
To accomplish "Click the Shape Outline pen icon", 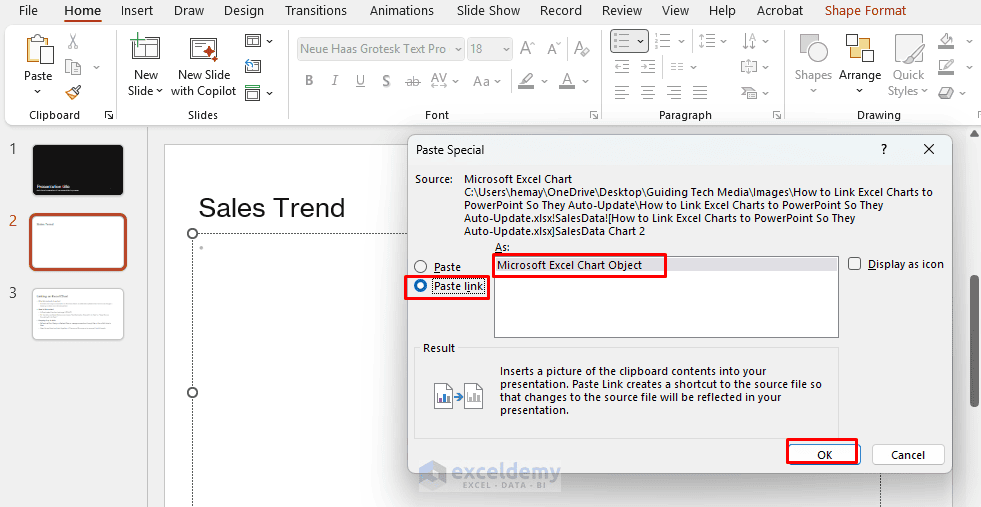I will click(946, 66).
